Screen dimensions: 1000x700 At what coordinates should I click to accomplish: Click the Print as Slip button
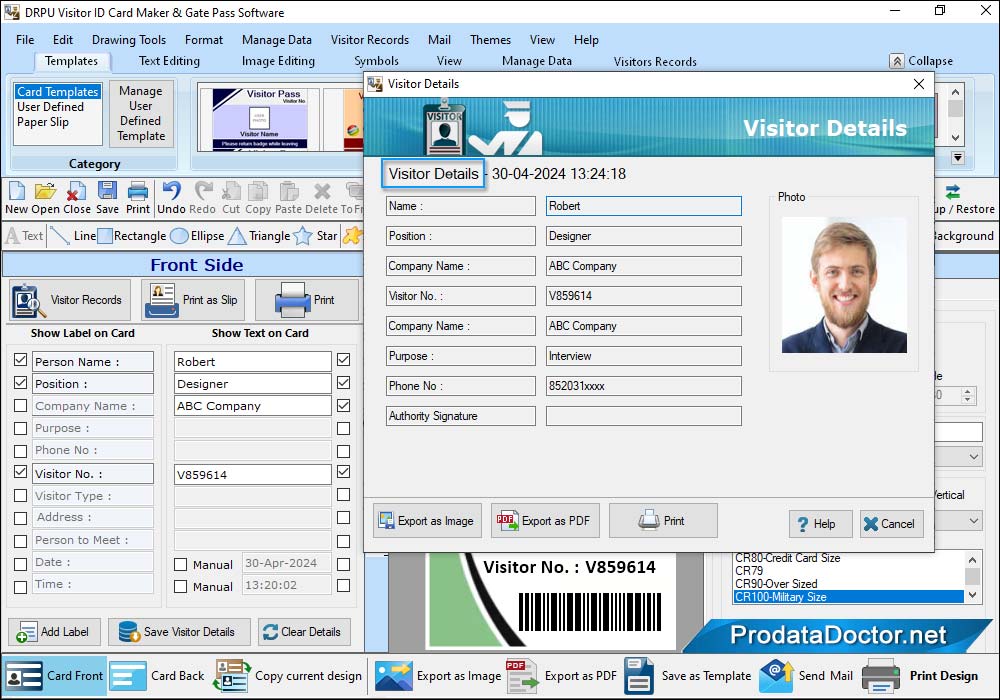[193, 300]
